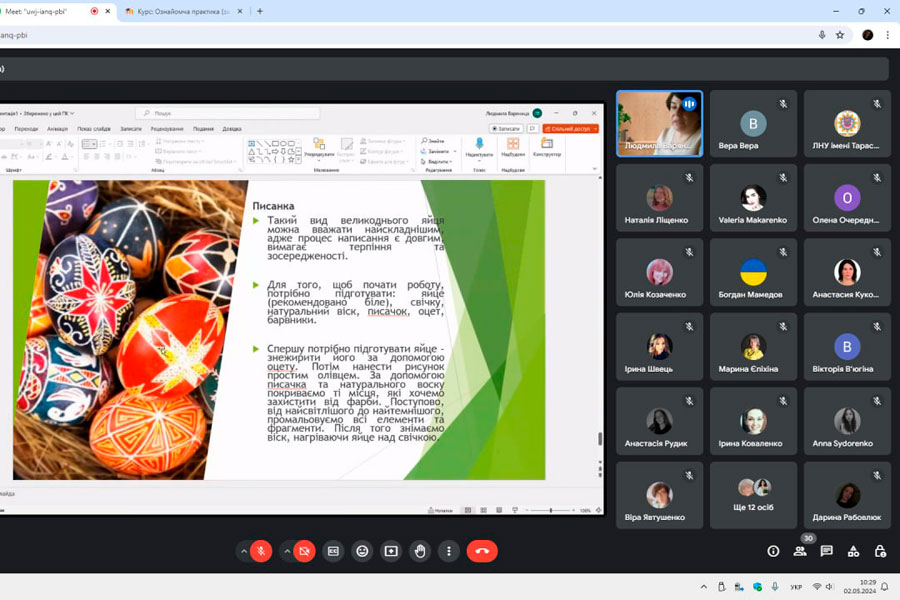This screenshot has height=600, width=900.
Task: Open the Chrome profile avatar
Action: tap(867, 35)
